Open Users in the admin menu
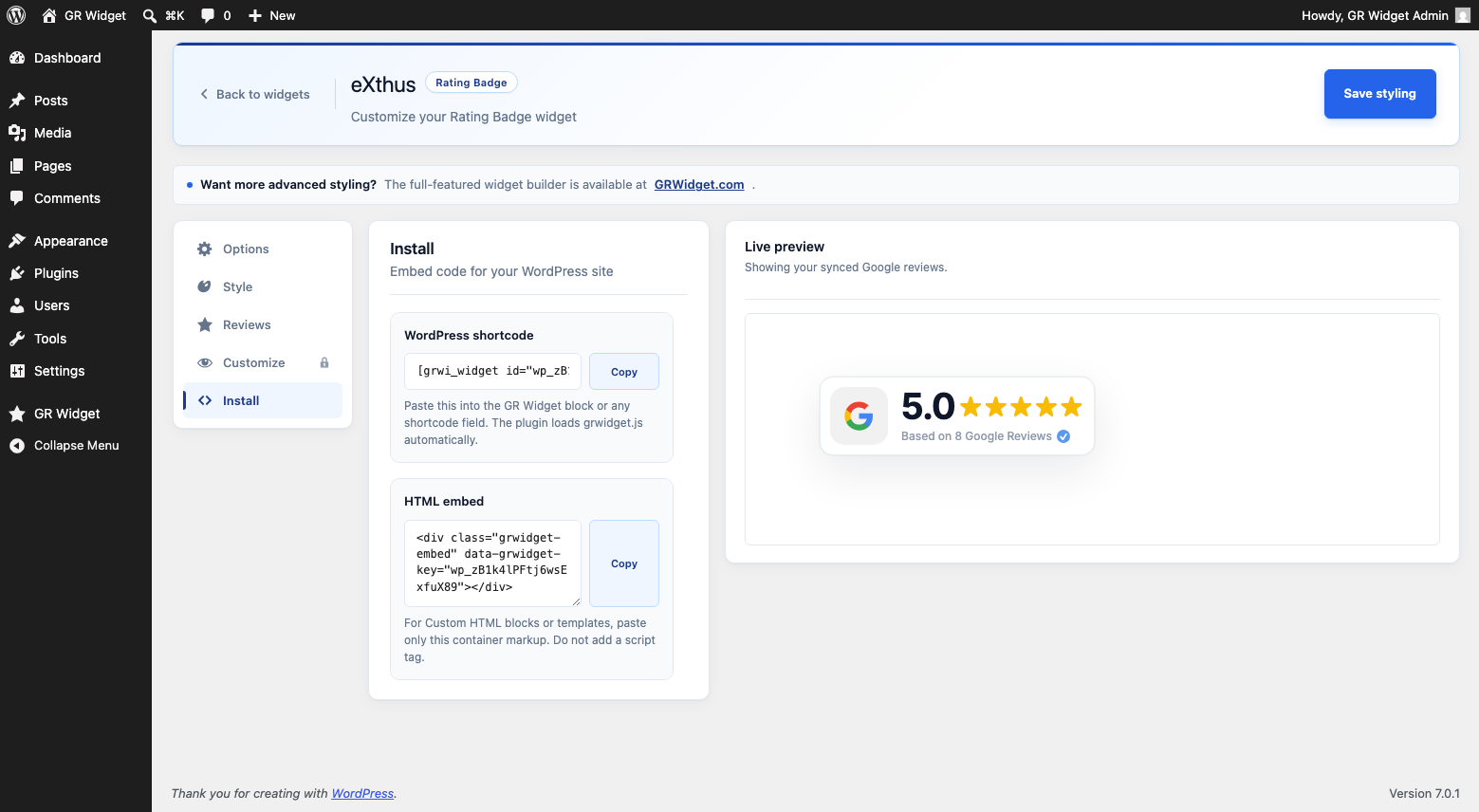This screenshot has height=812, width=1479. 76,305
